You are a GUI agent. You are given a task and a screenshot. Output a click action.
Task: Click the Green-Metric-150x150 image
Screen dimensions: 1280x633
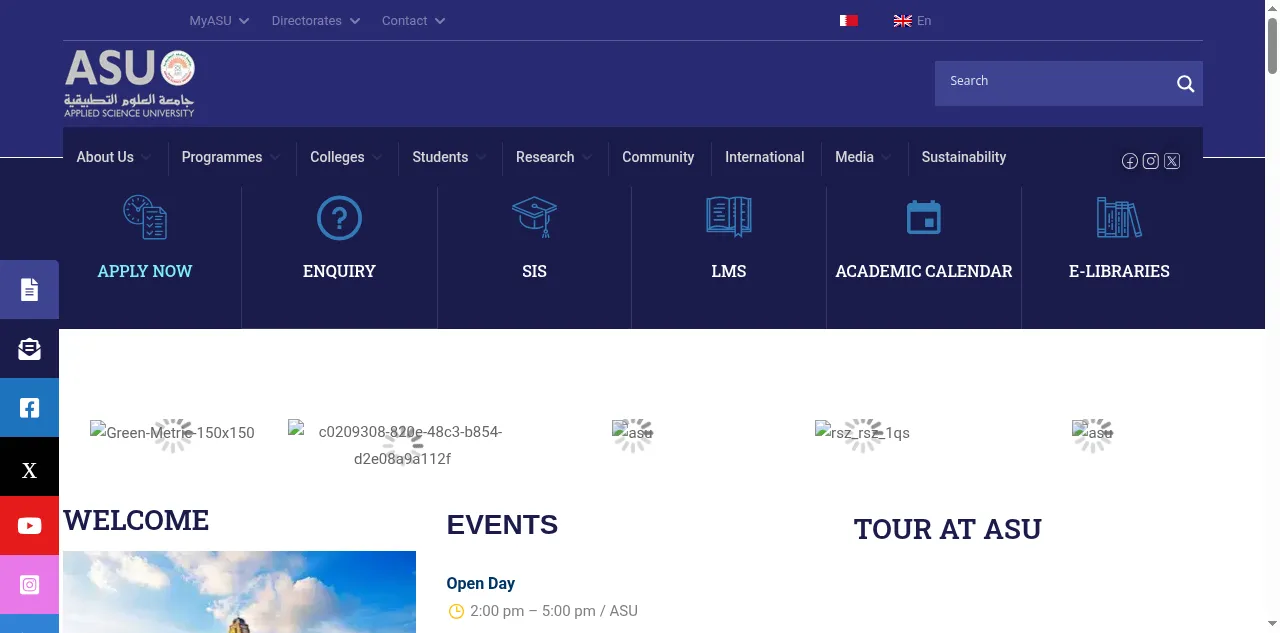(x=172, y=433)
